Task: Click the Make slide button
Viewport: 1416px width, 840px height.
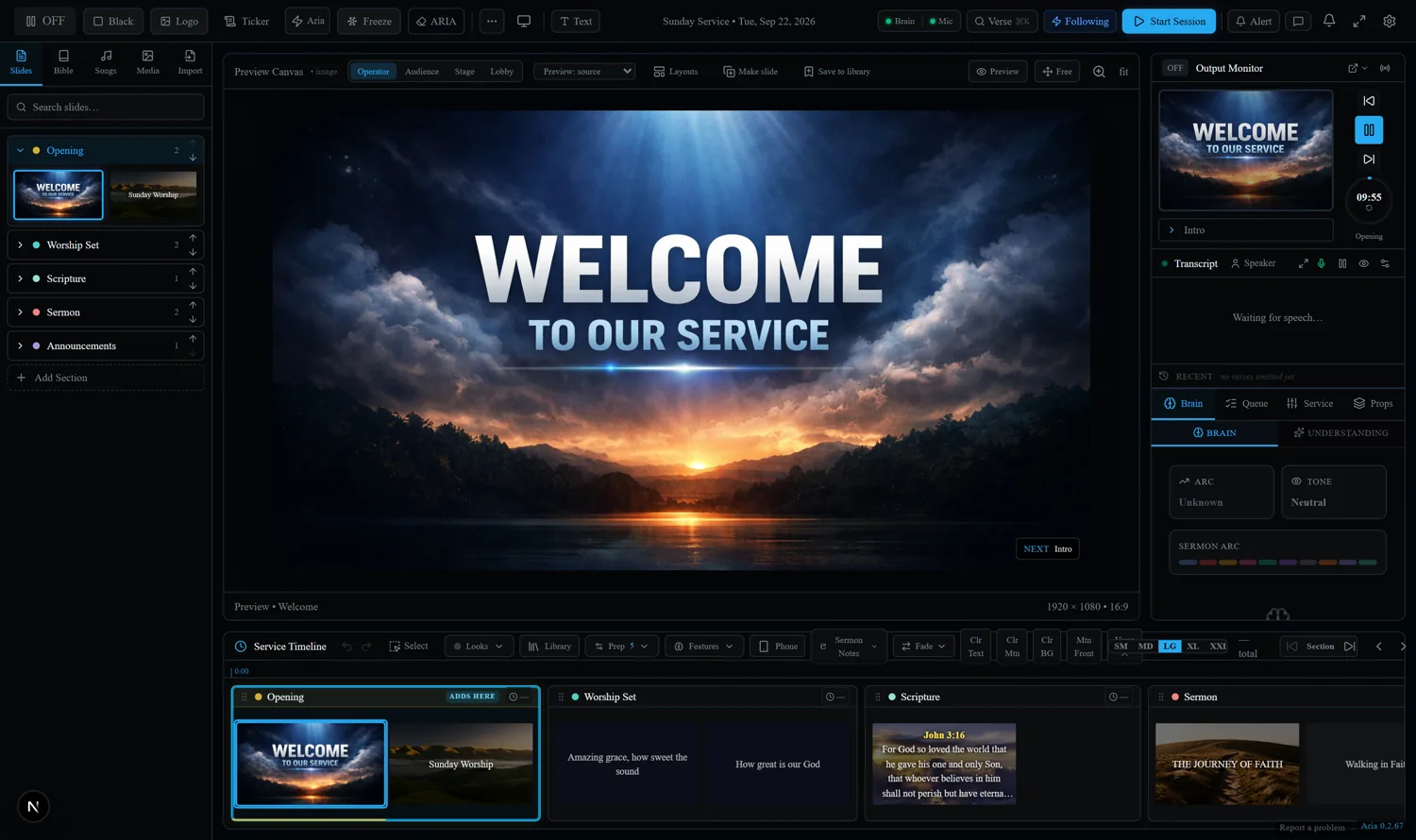Action: tap(750, 72)
